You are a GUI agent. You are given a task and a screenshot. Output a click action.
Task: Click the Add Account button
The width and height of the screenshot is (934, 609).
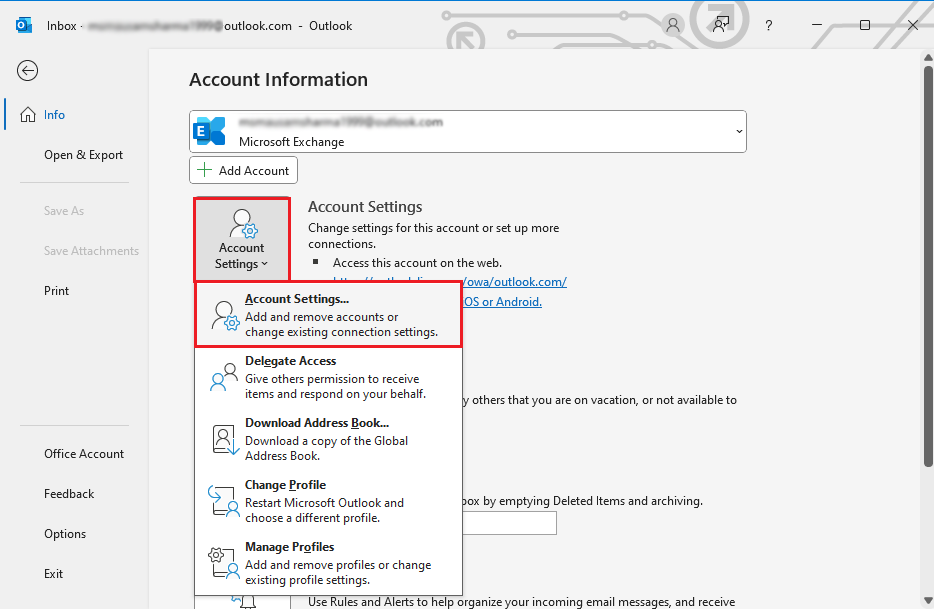point(243,170)
